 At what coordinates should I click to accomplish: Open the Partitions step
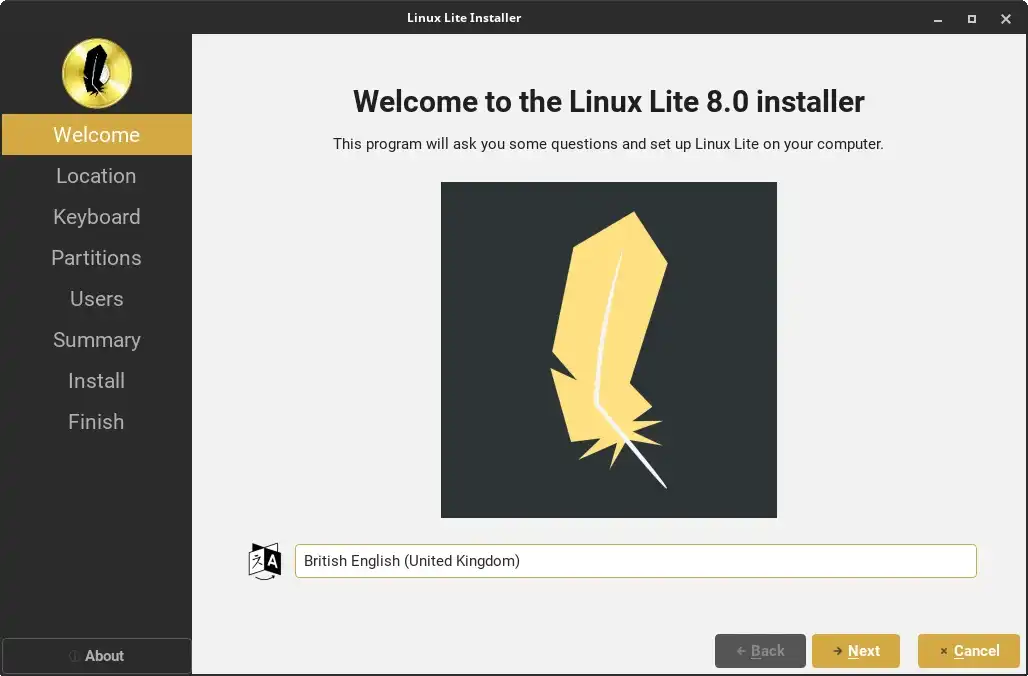click(x=97, y=258)
